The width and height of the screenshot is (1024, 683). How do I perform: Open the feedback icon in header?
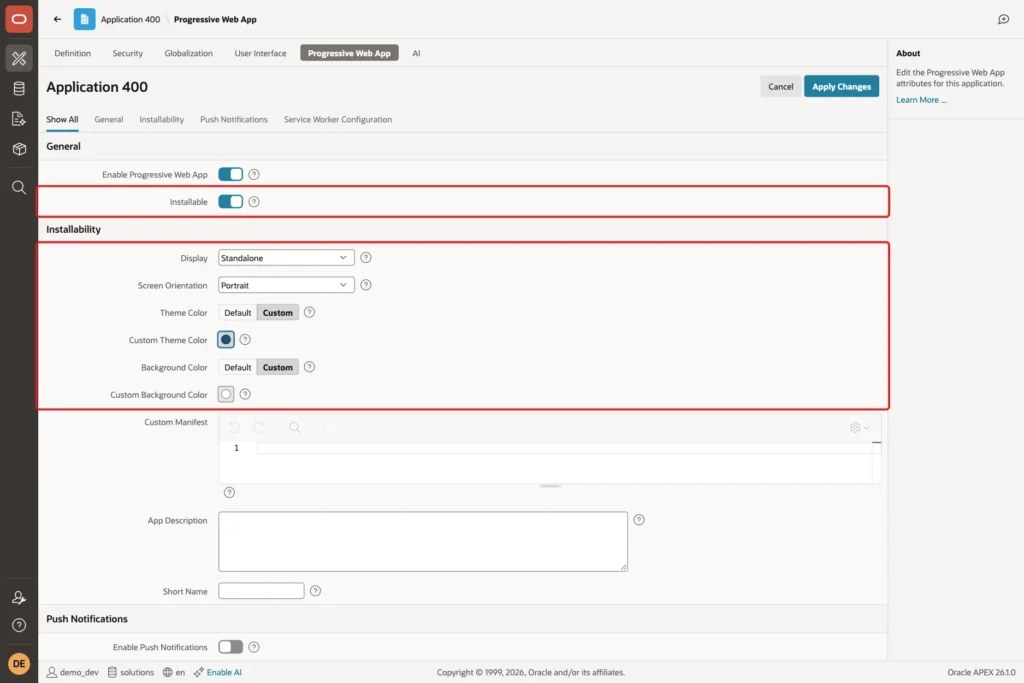click(1003, 20)
